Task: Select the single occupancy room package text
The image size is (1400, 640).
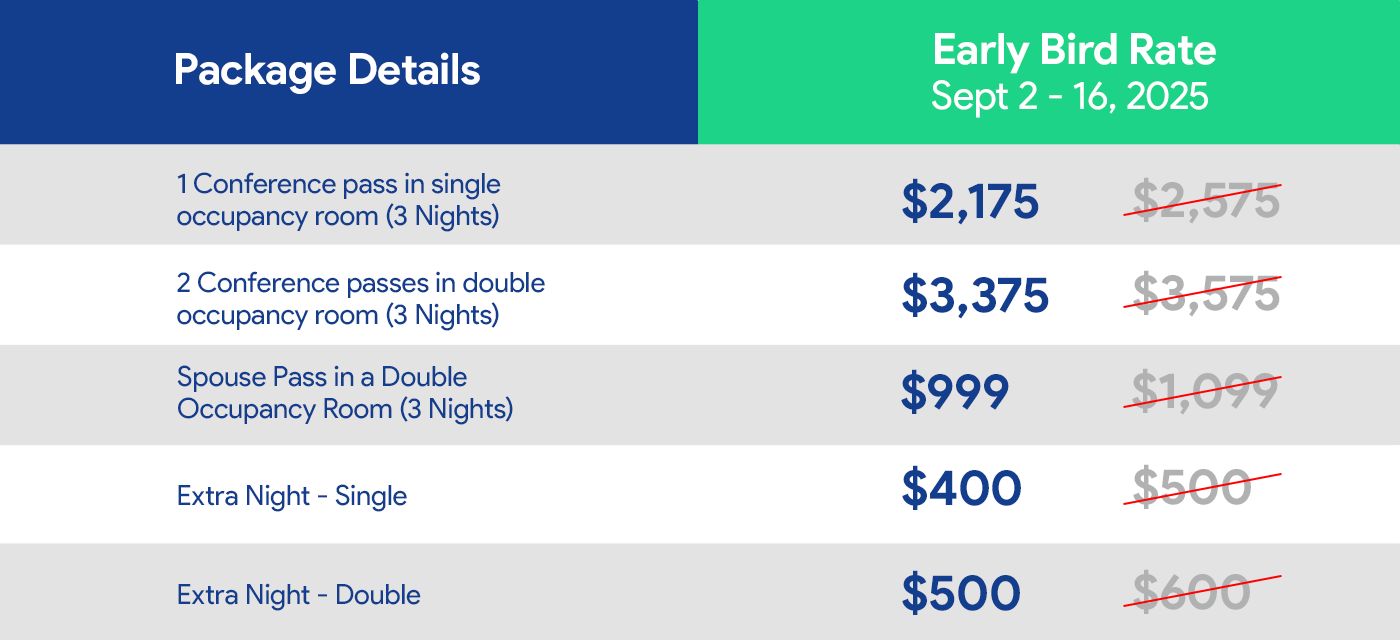Action: coord(339,200)
